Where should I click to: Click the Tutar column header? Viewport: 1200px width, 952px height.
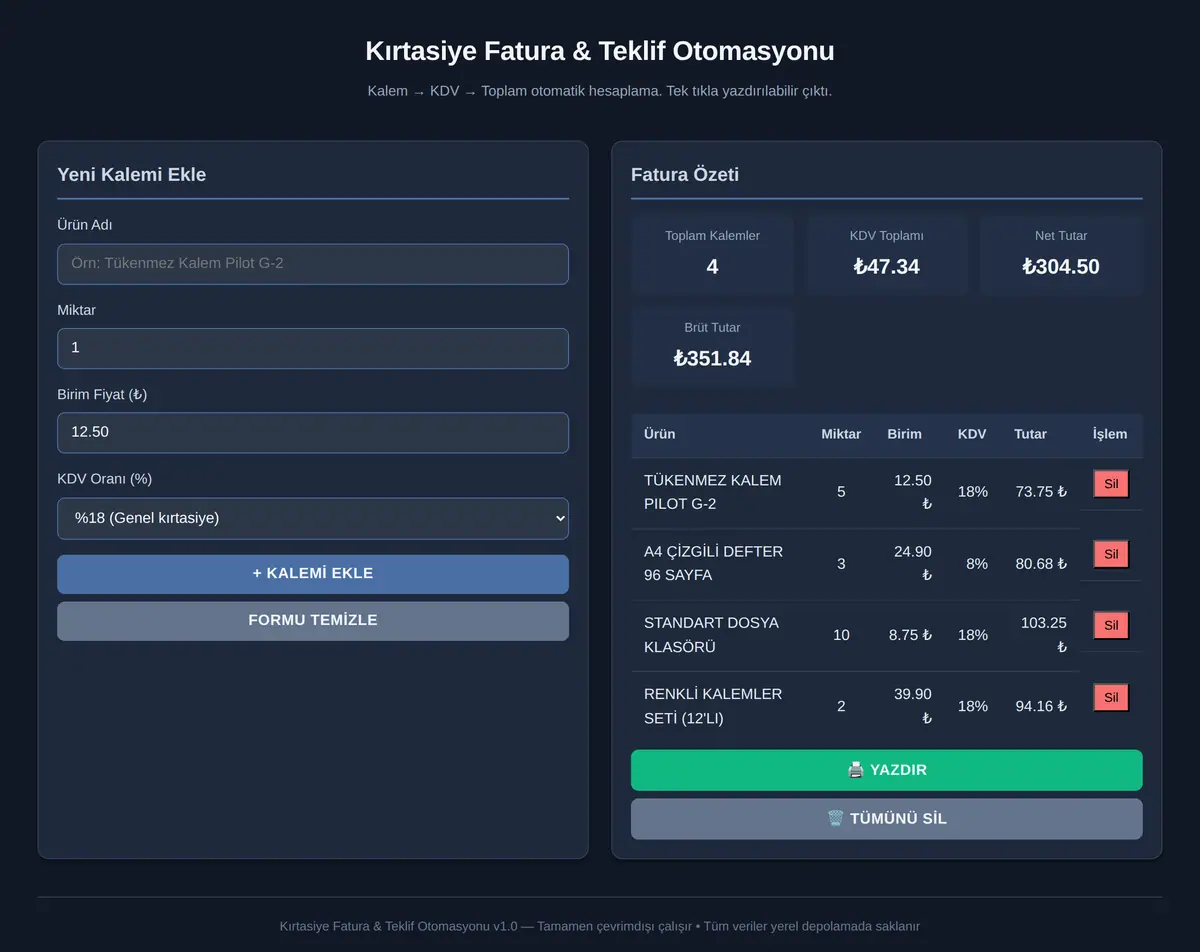1030,434
